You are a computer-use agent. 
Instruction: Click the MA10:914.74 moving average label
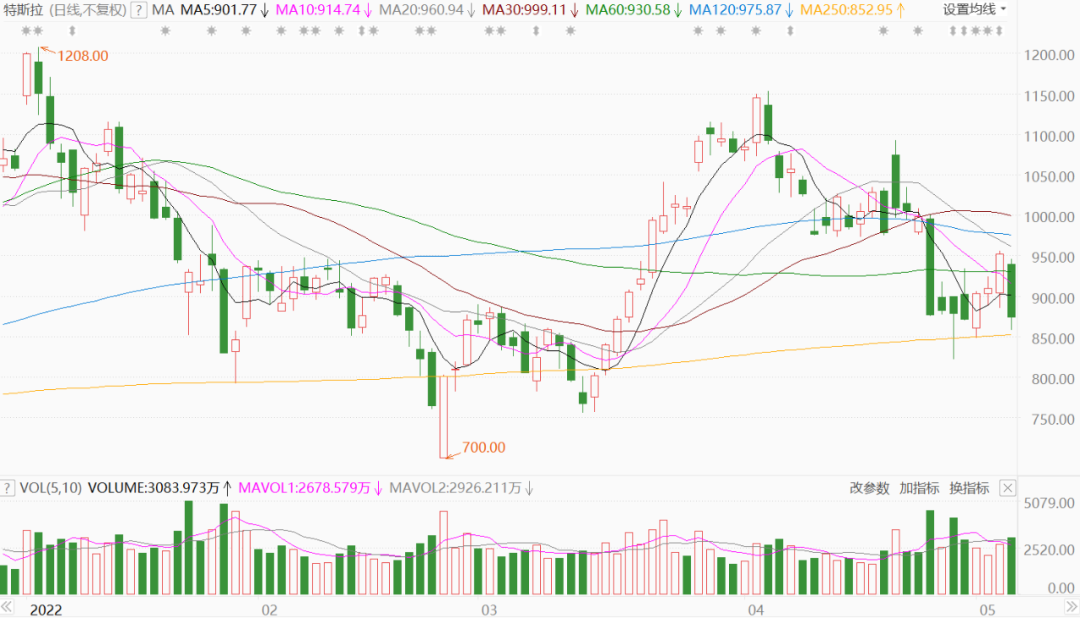pyautogui.click(x=324, y=10)
